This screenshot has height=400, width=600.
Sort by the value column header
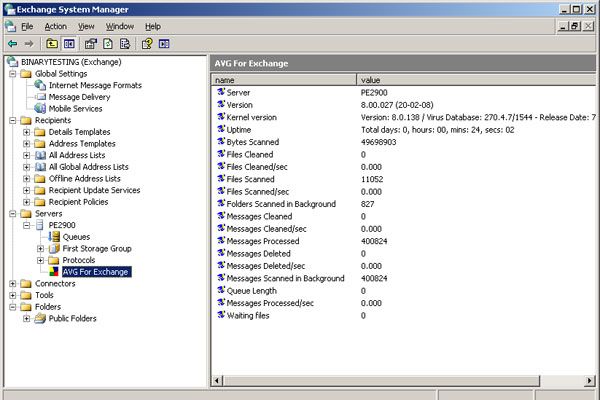point(476,80)
